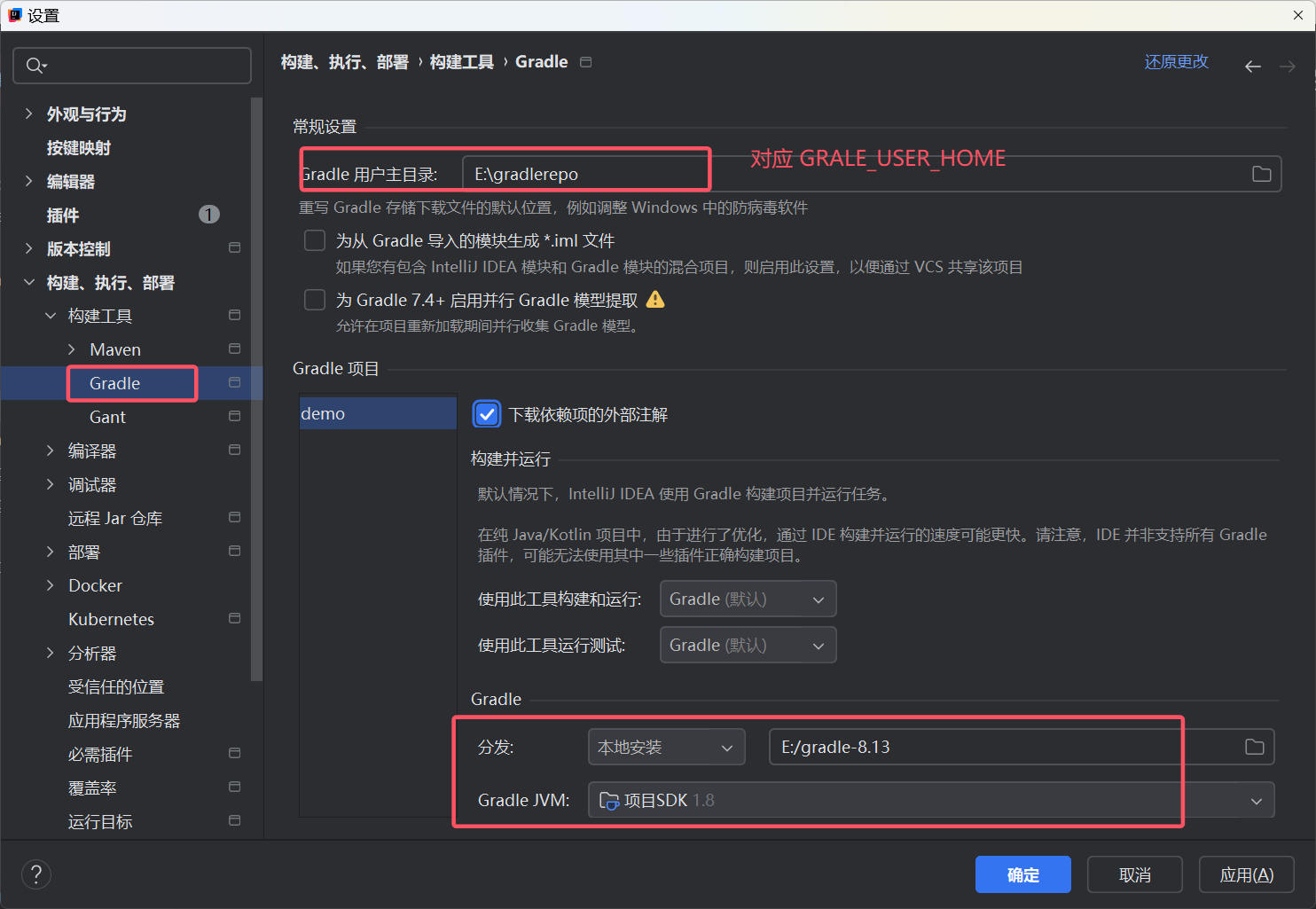Click the forward navigation arrow

[x=1287, y=67]
